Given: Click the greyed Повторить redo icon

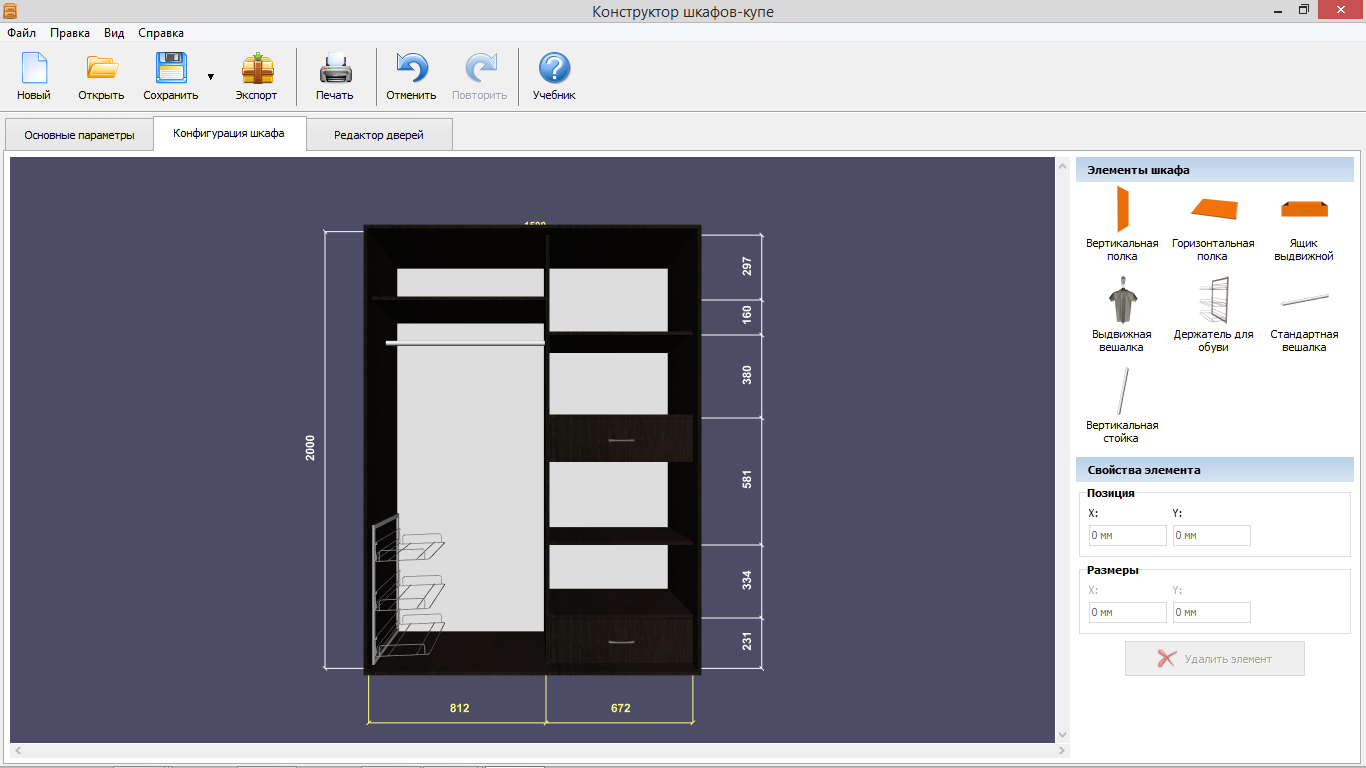Looking at the screenshot, I should click(480, 68).
